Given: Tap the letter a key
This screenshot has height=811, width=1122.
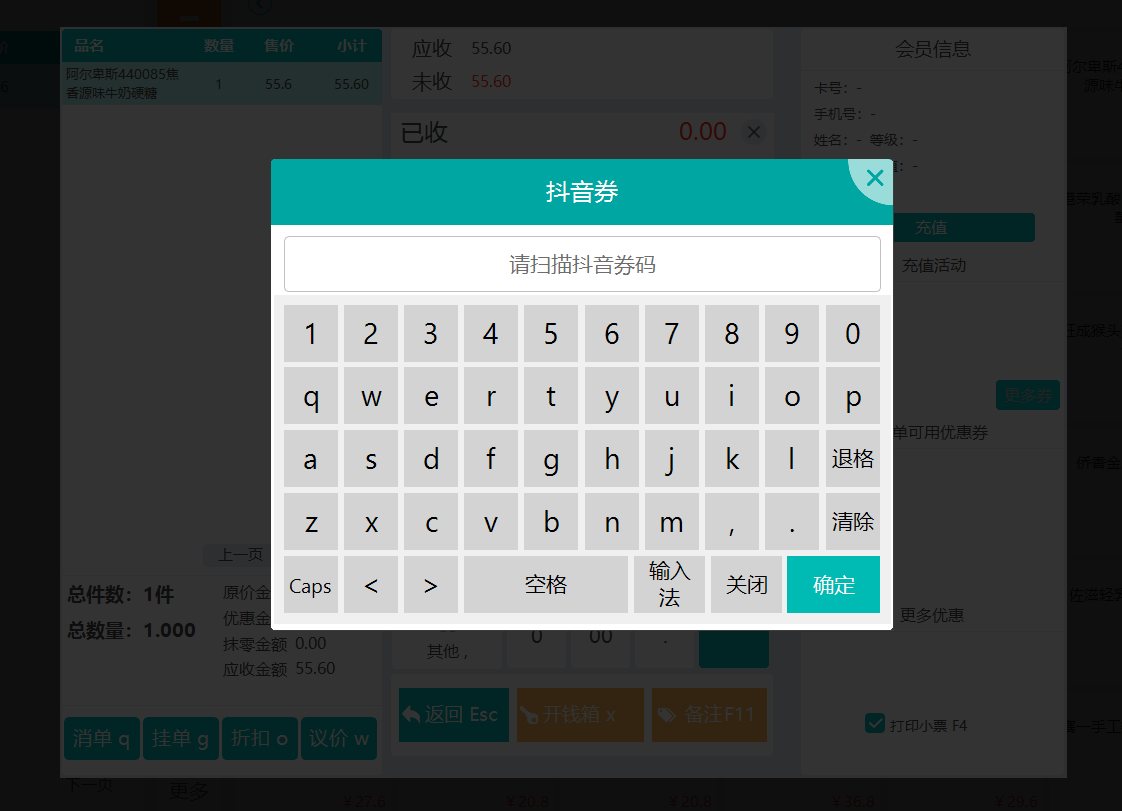Looking at the screenshot, I should tap(311, 459).
